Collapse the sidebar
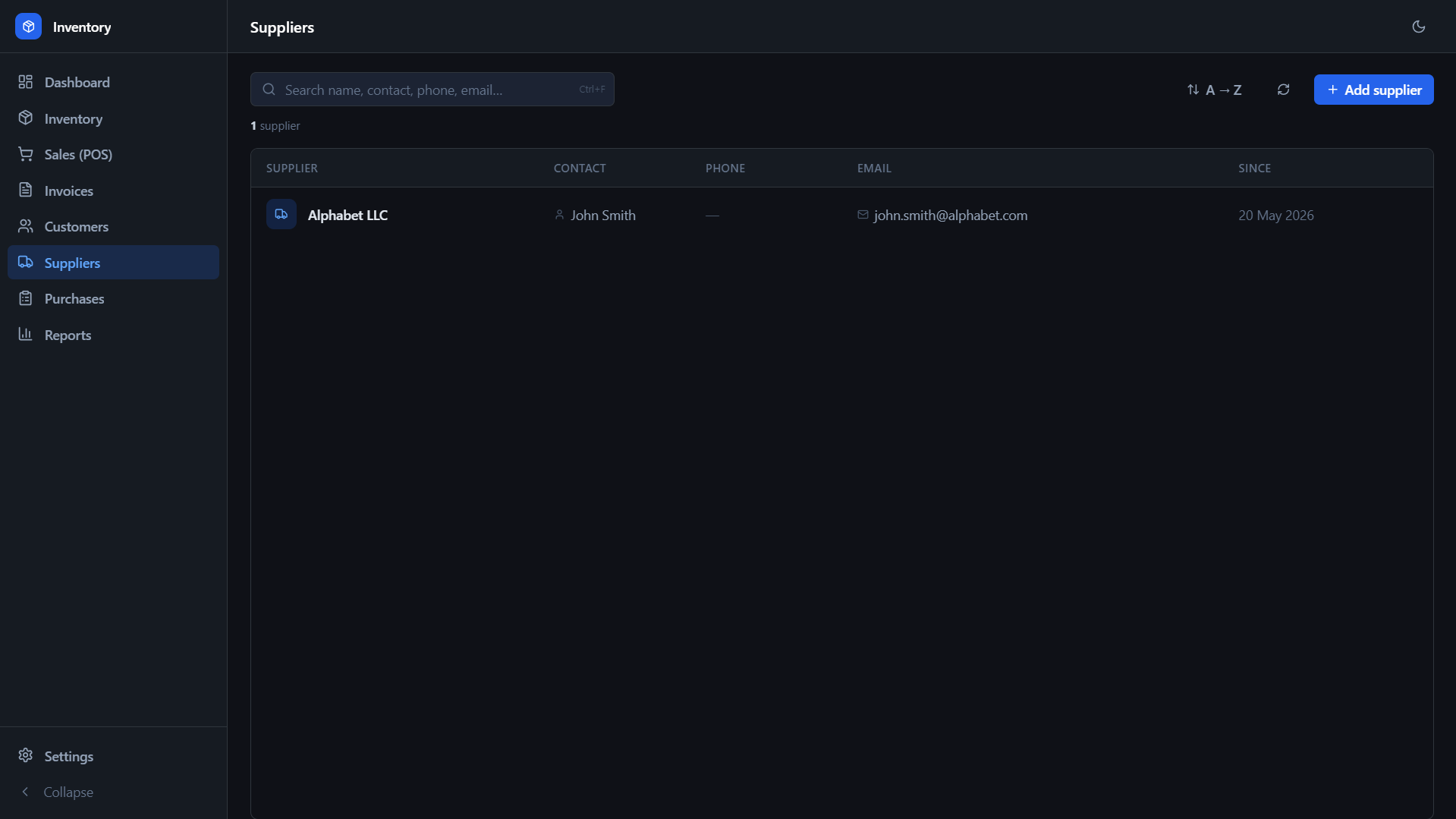 pos(113,792)
